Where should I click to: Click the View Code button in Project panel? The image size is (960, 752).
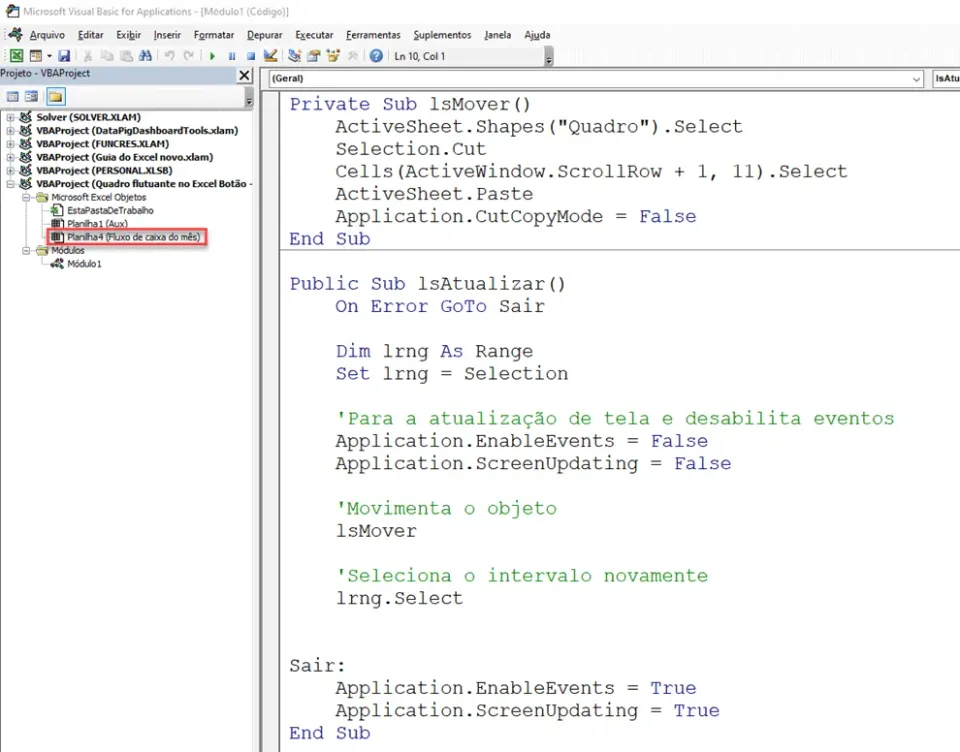pos(12,97)
